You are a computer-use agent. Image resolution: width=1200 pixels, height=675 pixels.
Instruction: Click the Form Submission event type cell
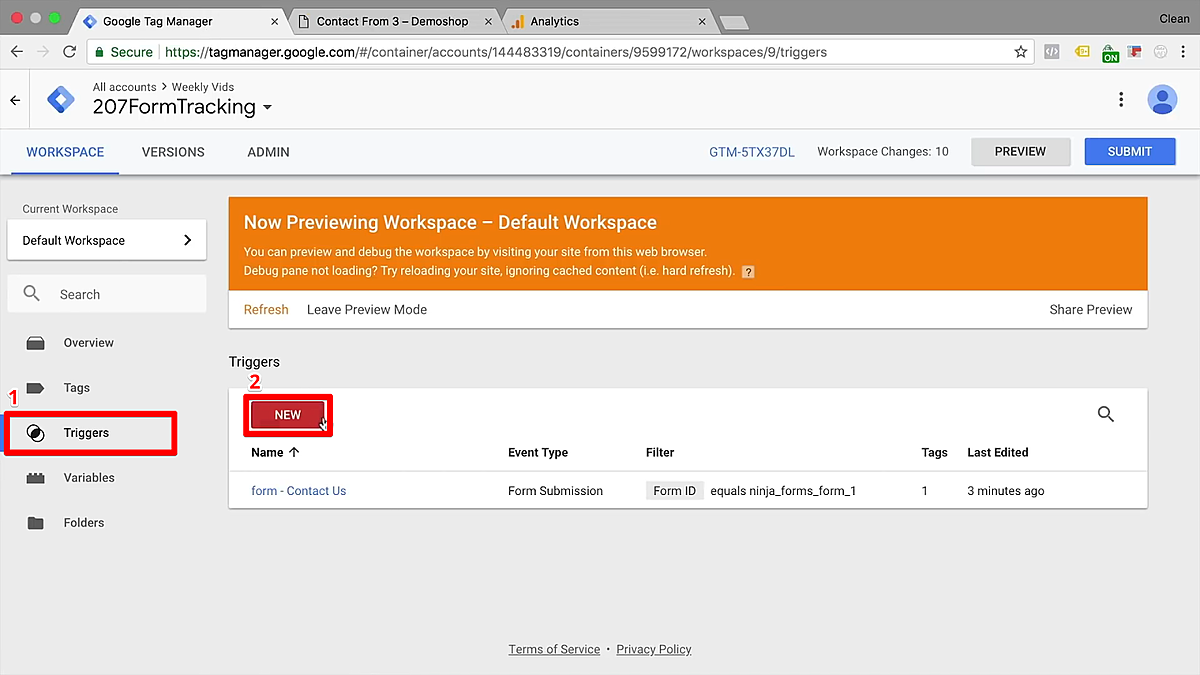tap(556, 491)
